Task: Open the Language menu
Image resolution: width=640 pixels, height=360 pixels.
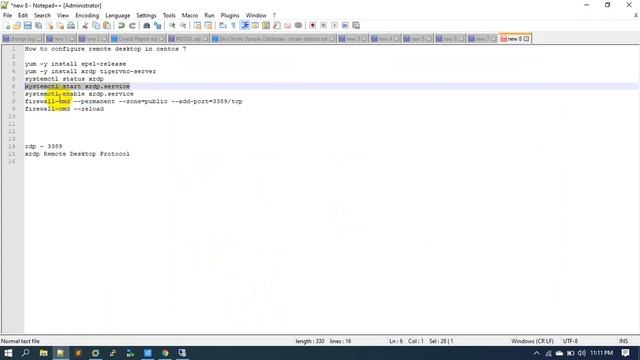Action: pyautogui.click(x=118, y=15)
